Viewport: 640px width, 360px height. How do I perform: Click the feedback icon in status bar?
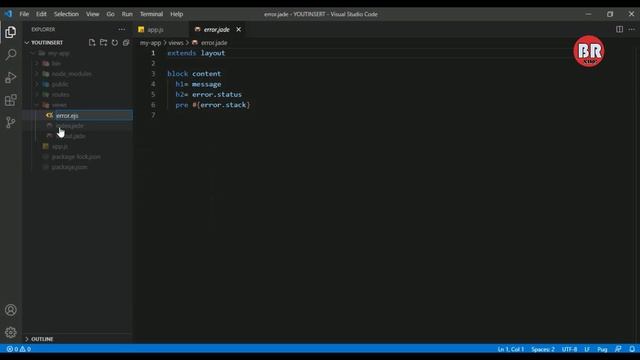[x=618, y=349]
